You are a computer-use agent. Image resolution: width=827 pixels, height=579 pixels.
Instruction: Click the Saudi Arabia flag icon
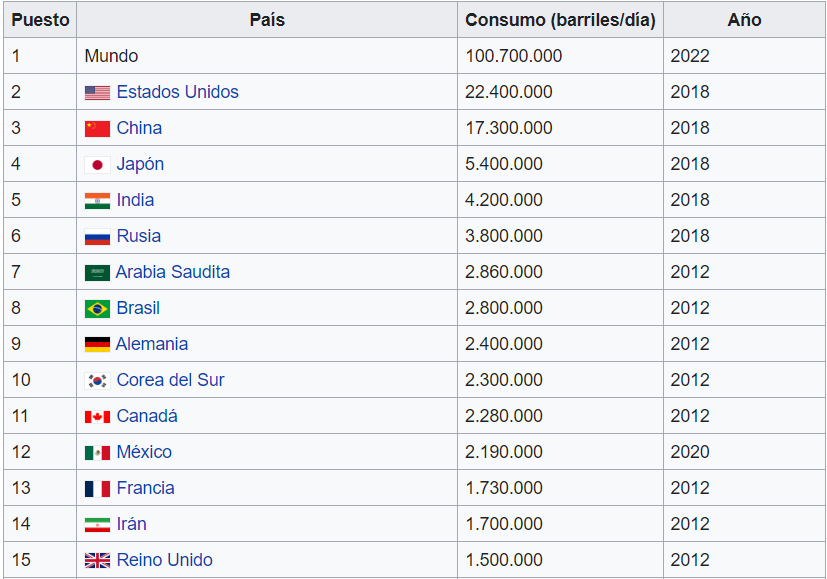tap(96, 272)
